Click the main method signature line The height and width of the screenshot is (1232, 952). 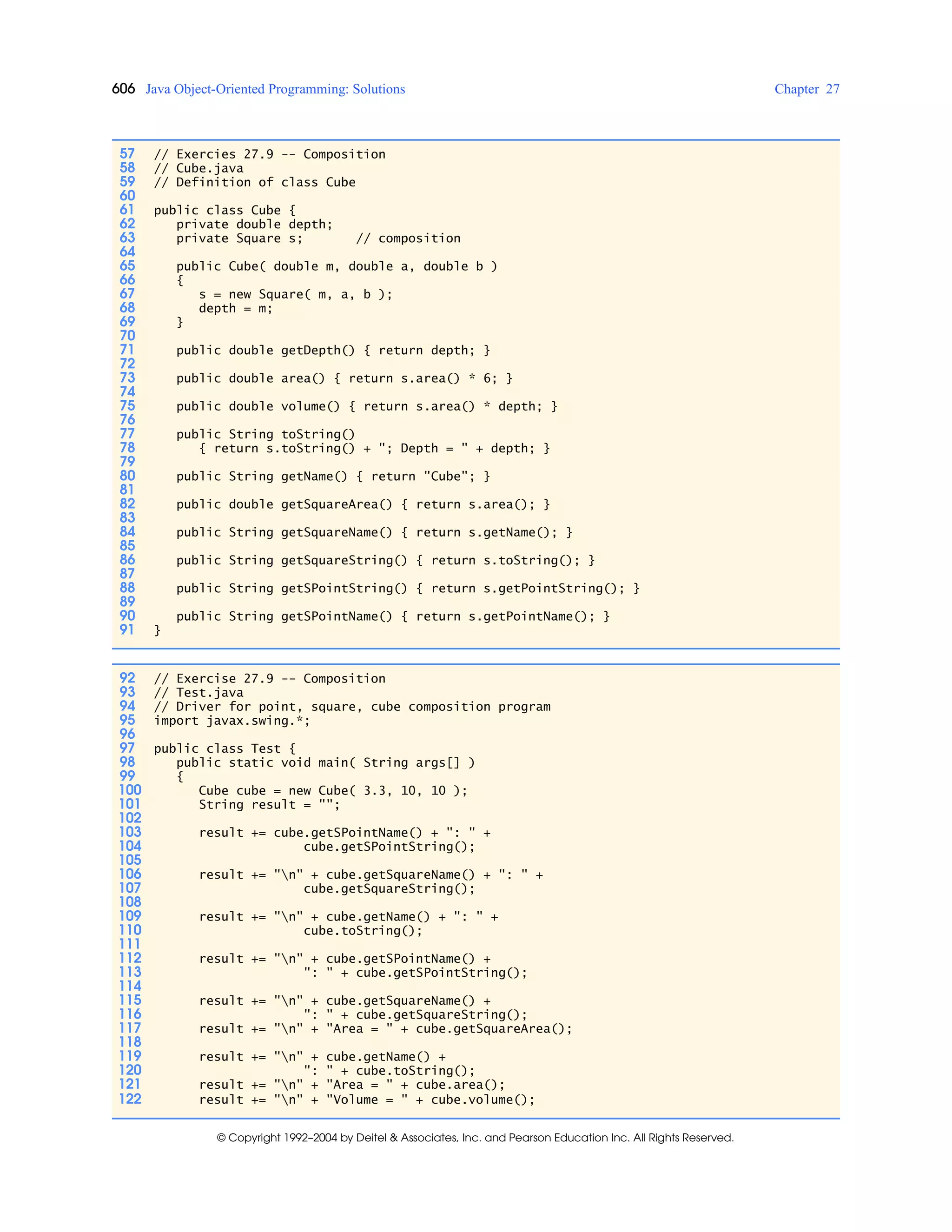[325, 762]
